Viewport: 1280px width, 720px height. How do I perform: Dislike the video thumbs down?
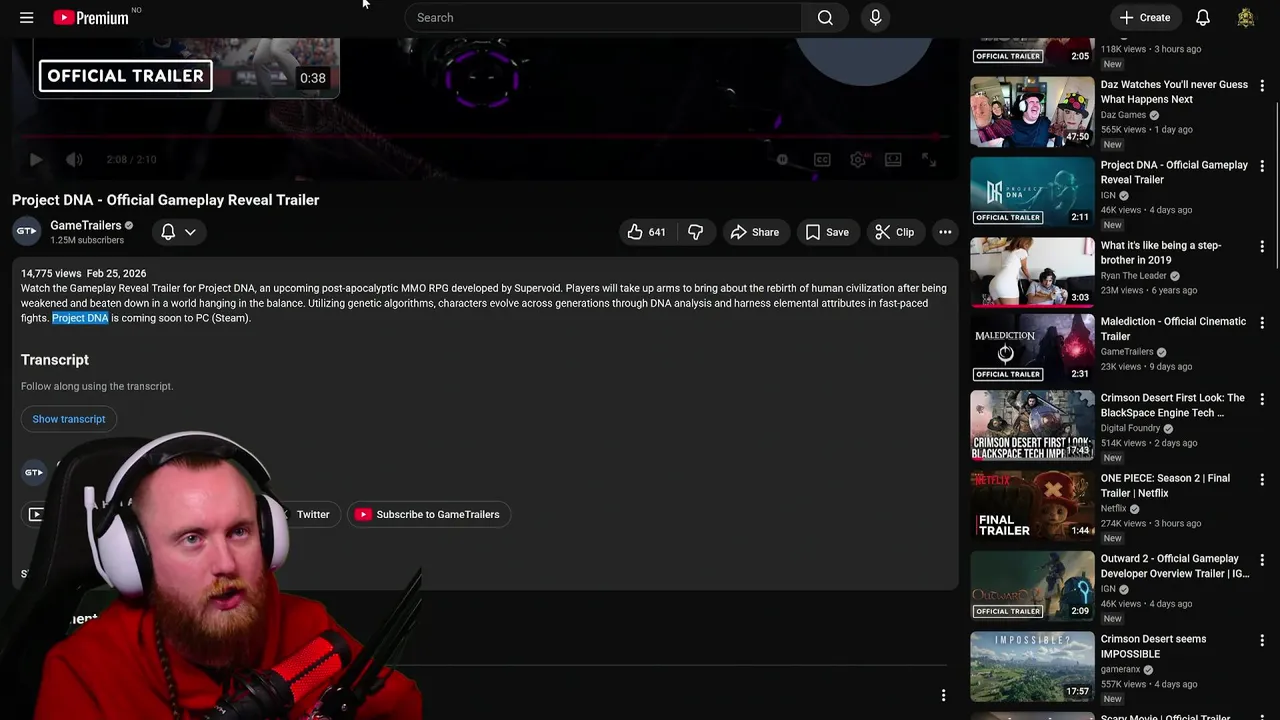(x=696, y=232)
